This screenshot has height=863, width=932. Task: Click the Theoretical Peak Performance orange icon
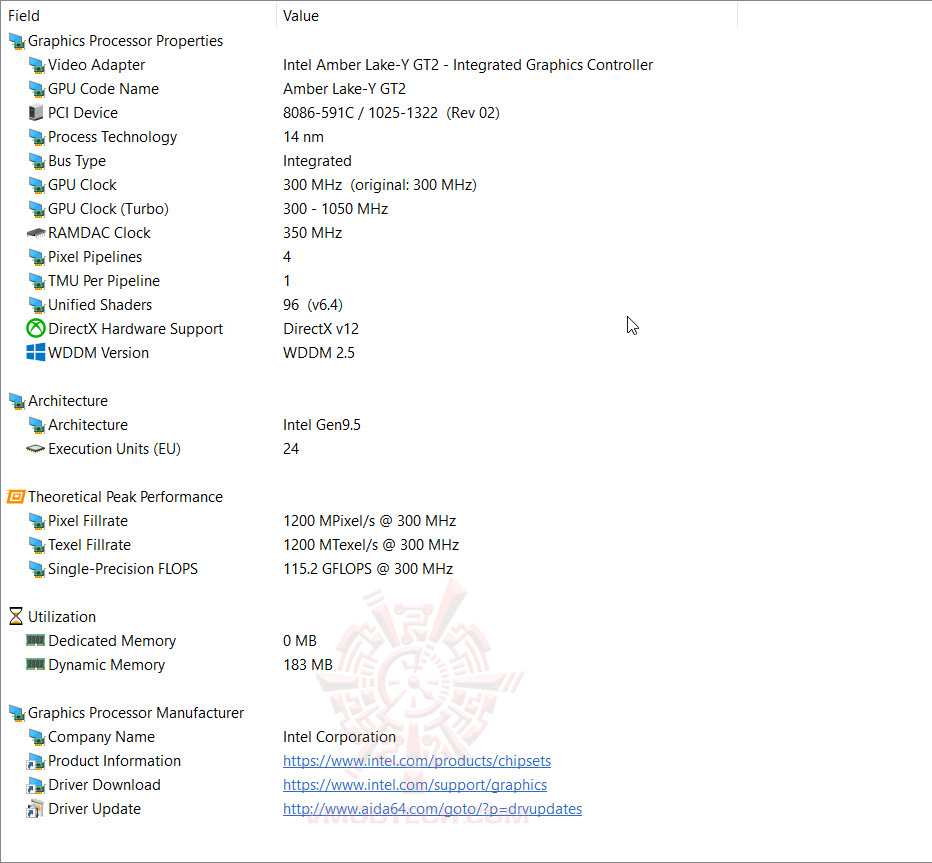(x=15, y=497)
